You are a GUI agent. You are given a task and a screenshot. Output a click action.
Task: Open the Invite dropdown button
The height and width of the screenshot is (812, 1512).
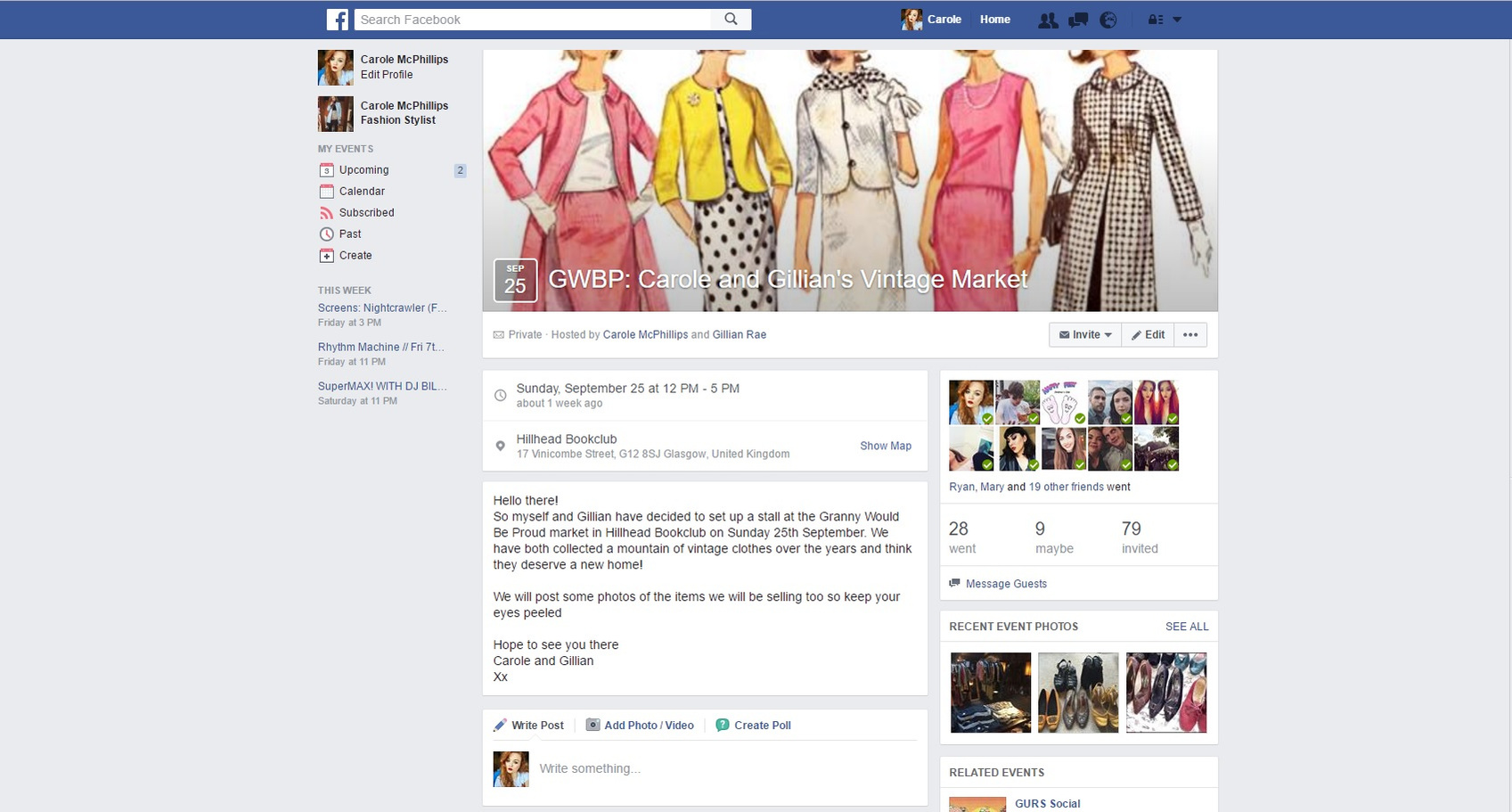pyautogui.click(x=1085, y=335)
